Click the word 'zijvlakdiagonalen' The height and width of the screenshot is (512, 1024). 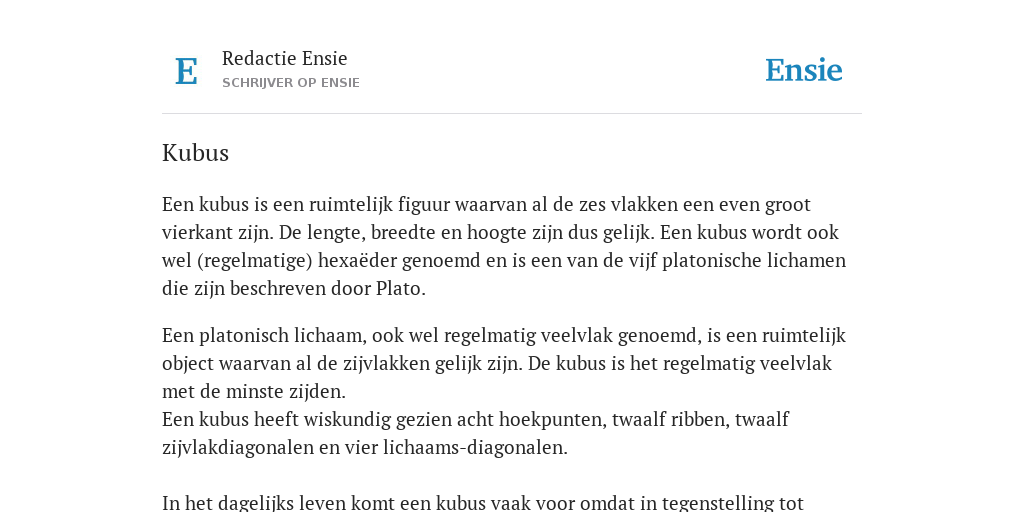[238, 448]
